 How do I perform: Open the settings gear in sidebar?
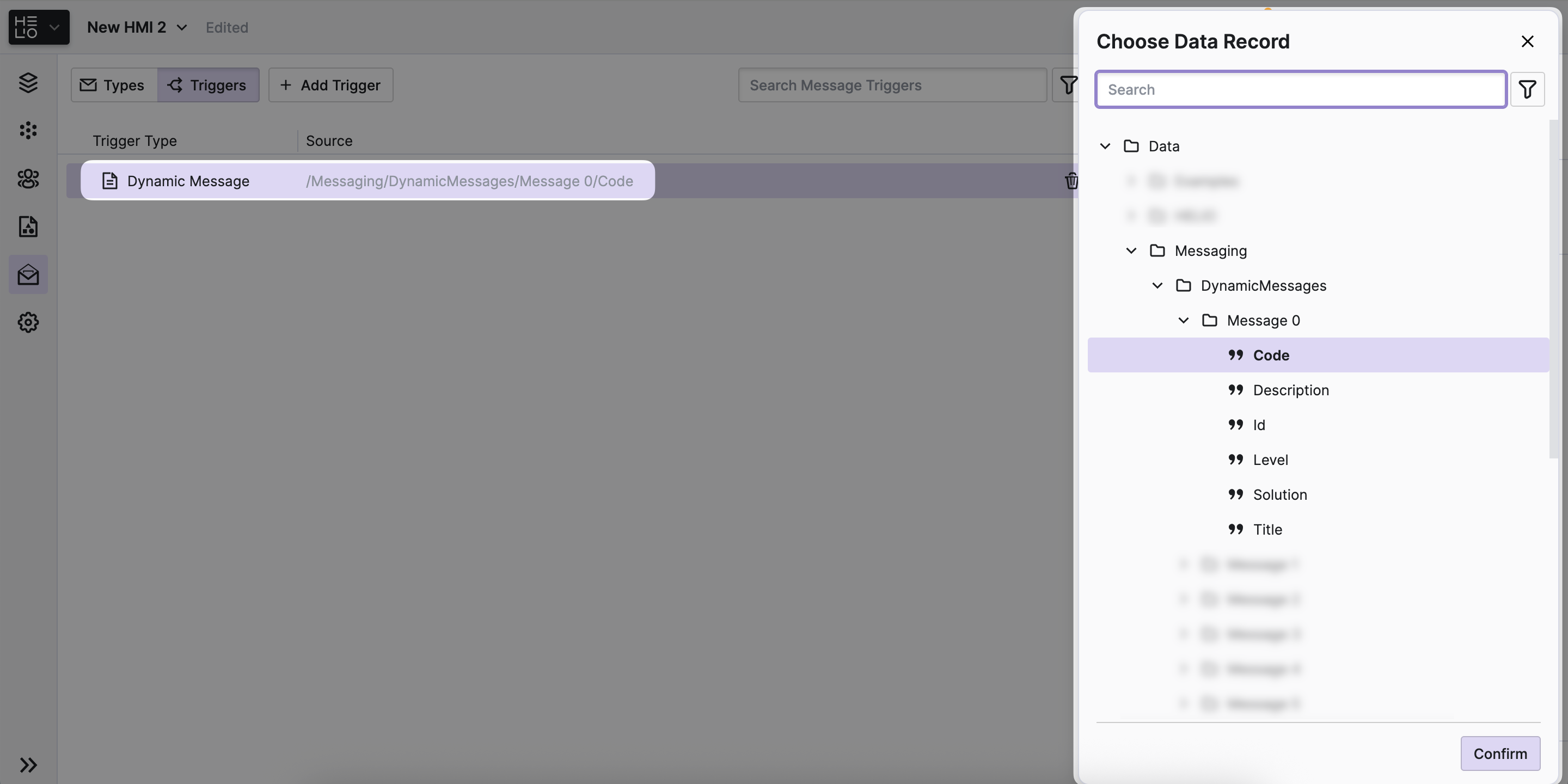pyautogui.click(x=28, y=322)
